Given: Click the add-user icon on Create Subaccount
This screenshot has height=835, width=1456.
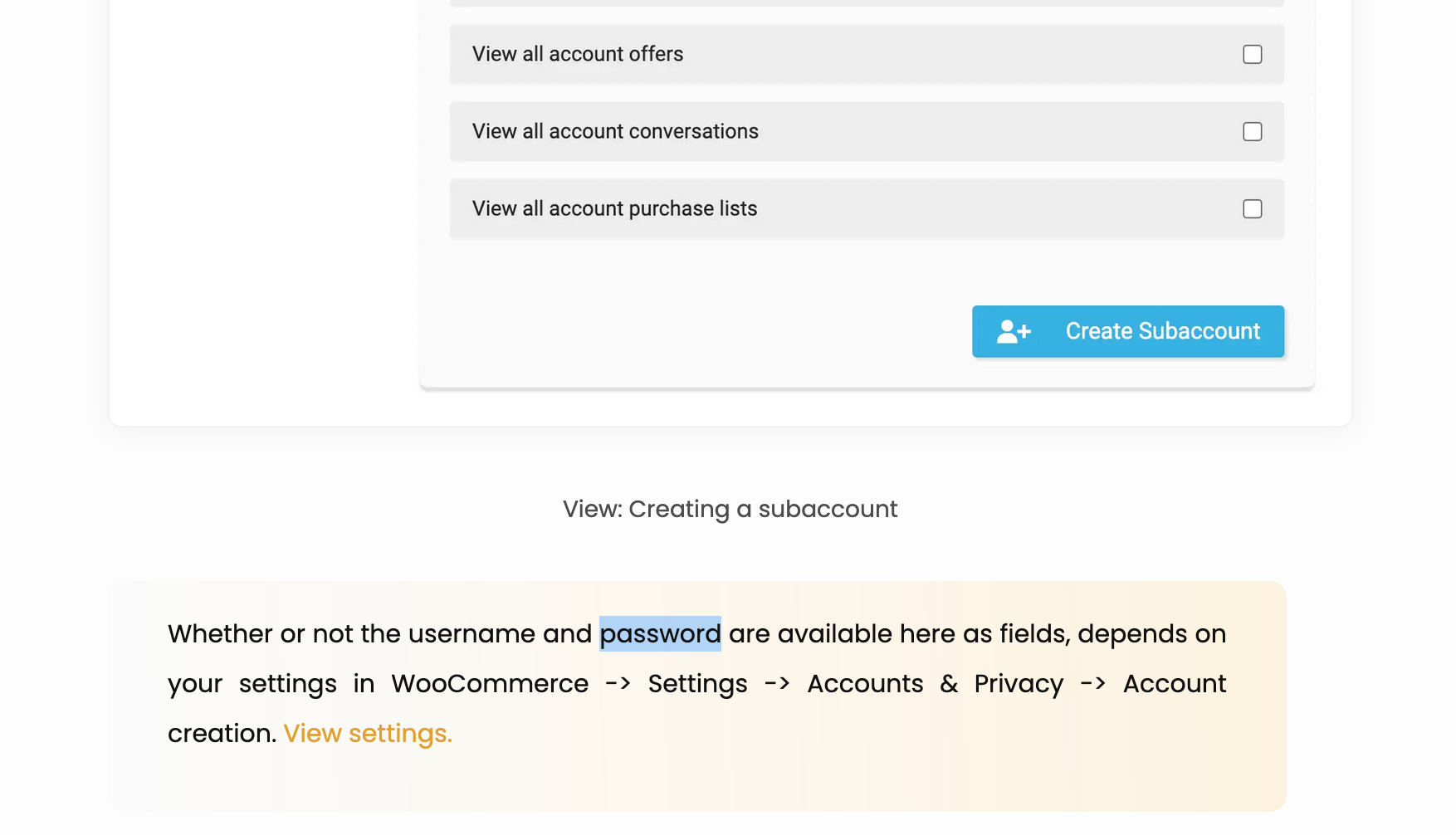Looking at the screenshot, I should 1014,332.
